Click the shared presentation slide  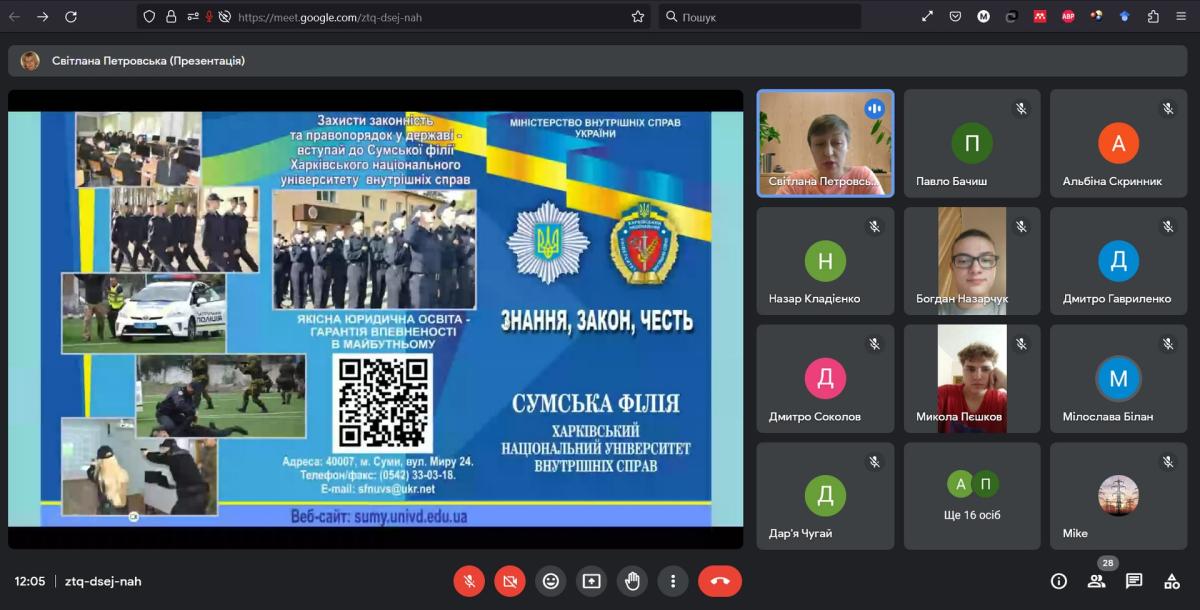[x=375, y=319]
